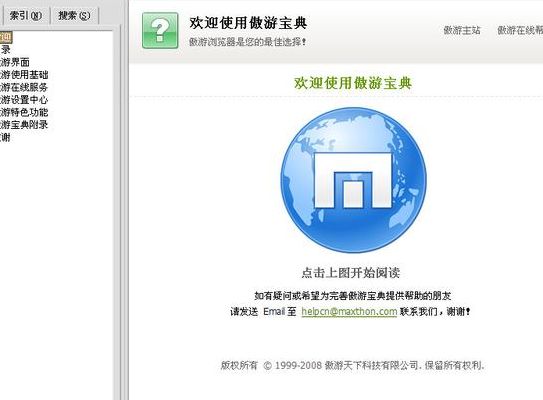Select the 游在线服务 tree item
The image size is (543, 400).
pyautogui.click(x=24, y=87)
